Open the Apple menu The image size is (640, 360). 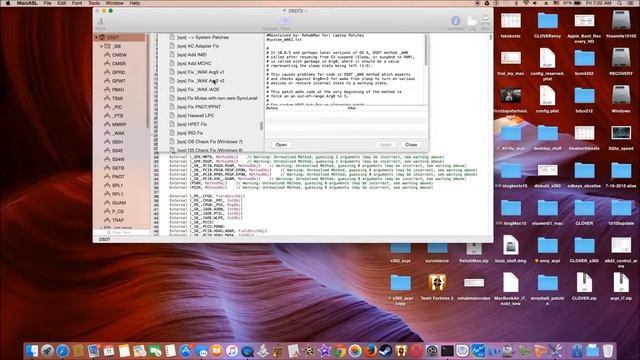[x=7, y=3]
